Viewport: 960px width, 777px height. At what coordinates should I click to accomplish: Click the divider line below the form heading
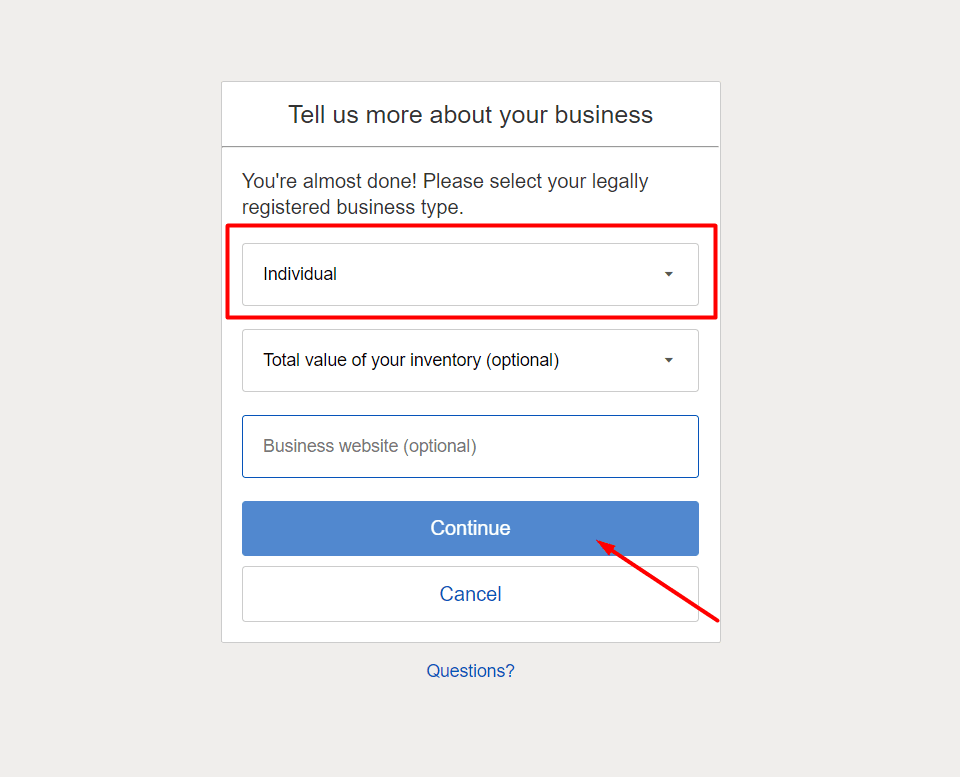tap(470, 146)
